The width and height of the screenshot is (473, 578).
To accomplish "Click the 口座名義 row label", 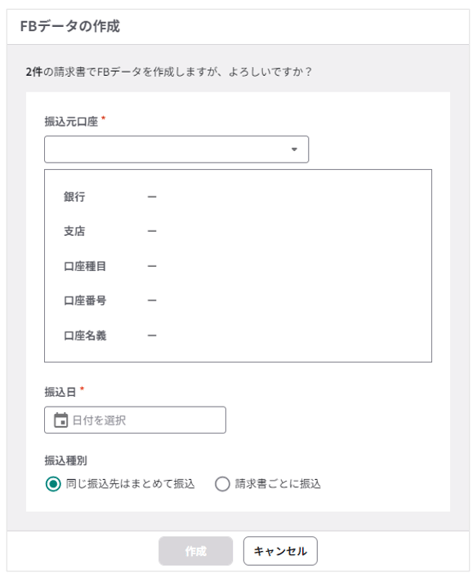I will (85, 335).
